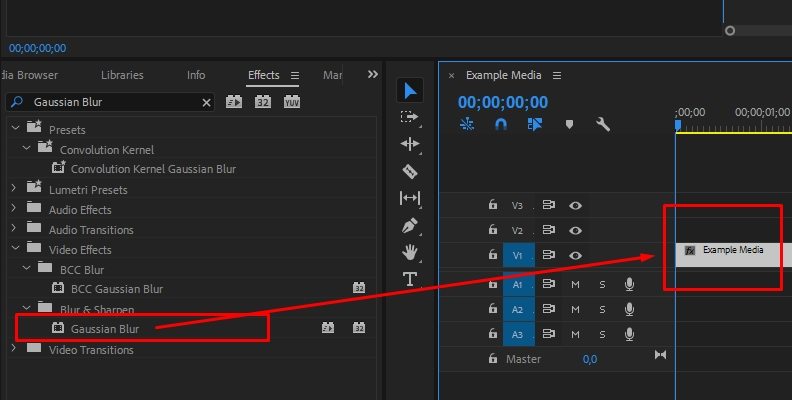This screenshot has height=400, width=792.
Task: Click the Example Media clip on V1
Action: pyautogui.click(x=733, y=255)
